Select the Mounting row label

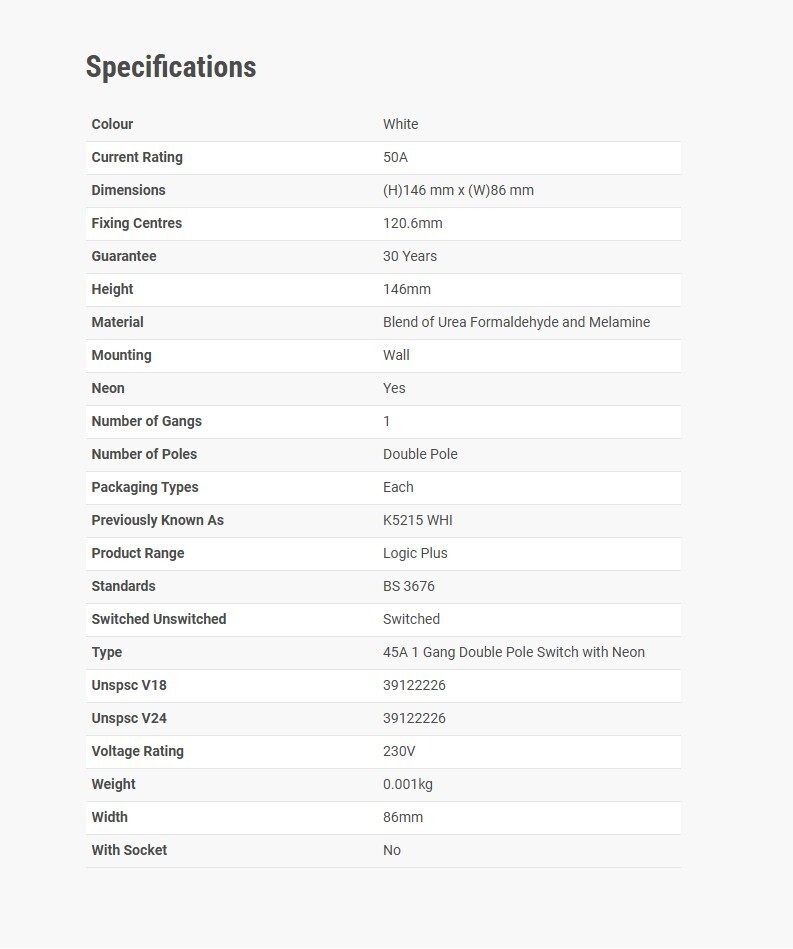pos(121,355)
